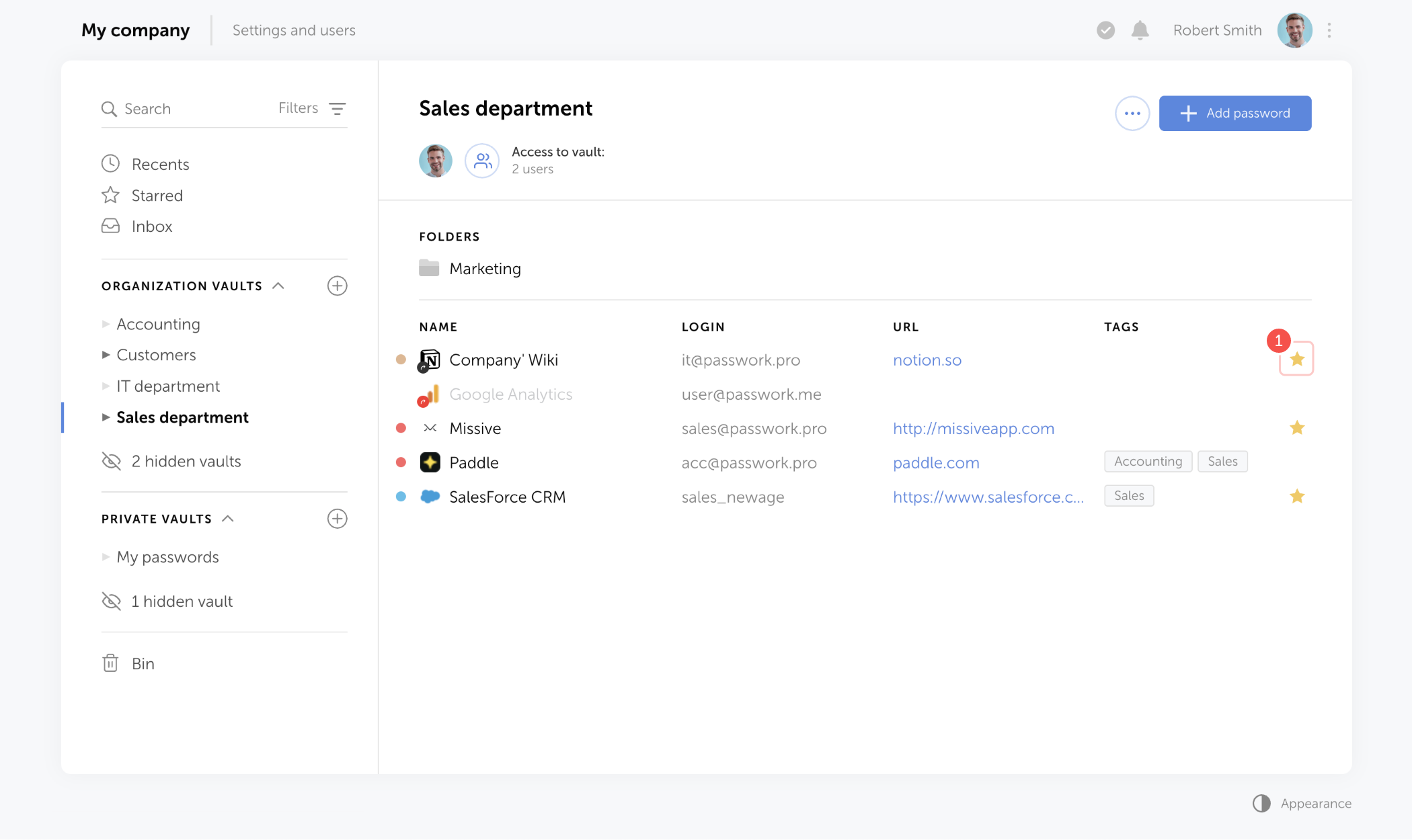Open the Google Analytics entry
Image resolution: width=1412 pixels, height=840 pixels.
point(511,394)
